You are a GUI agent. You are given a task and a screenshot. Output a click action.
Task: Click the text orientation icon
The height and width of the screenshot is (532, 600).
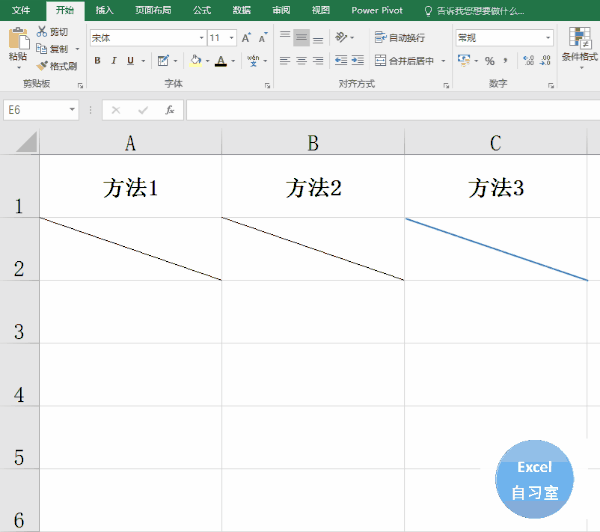(x=341, y=37)
